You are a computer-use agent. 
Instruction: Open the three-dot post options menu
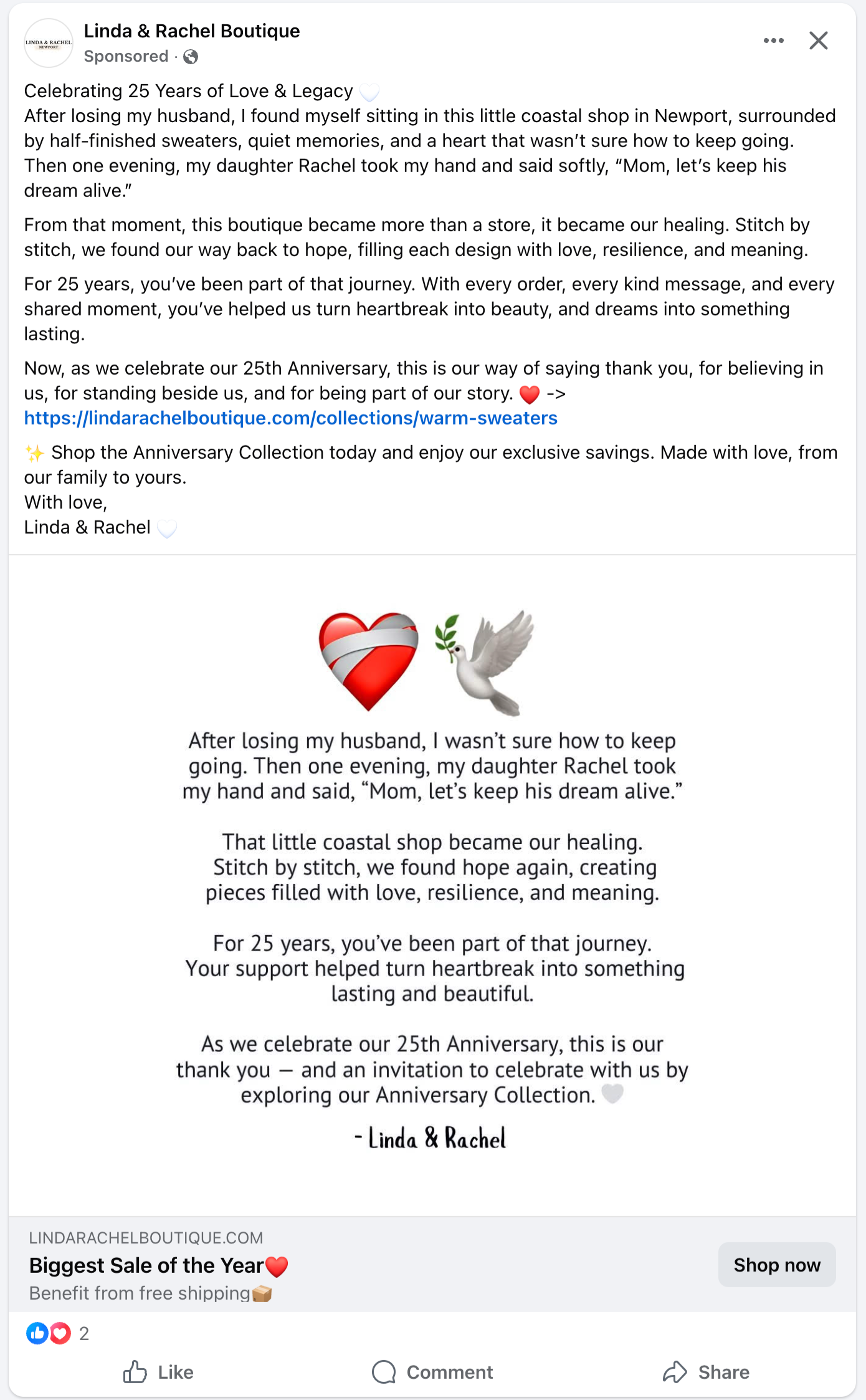point(773,41)
